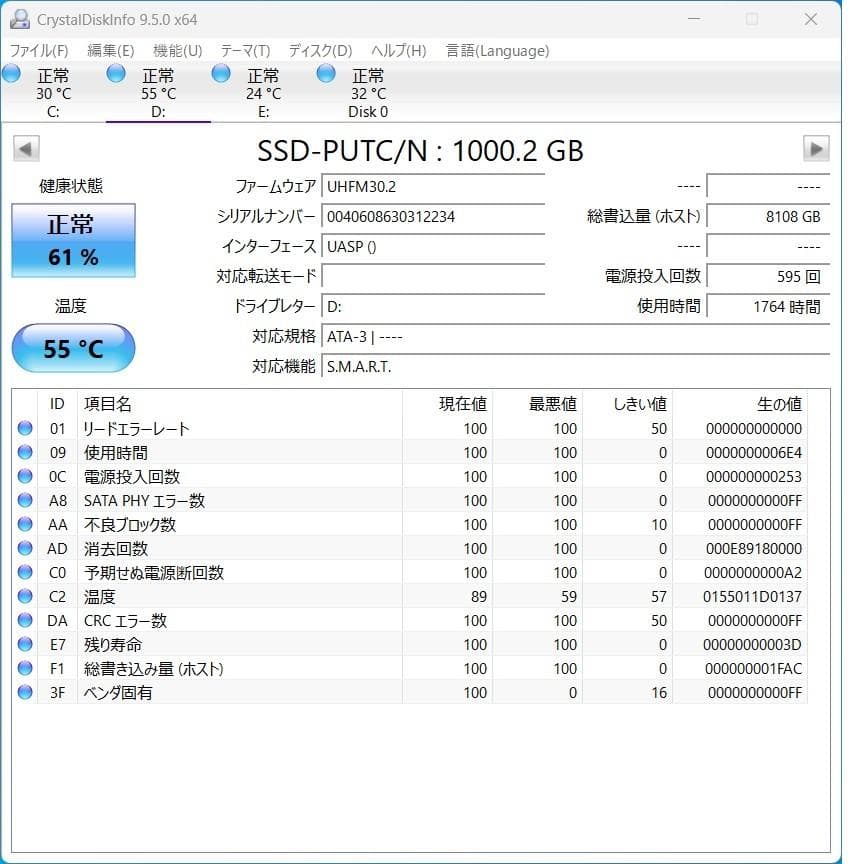
Task: Select the 使用時間 attribute name in the table
Action: coord(116,452)
